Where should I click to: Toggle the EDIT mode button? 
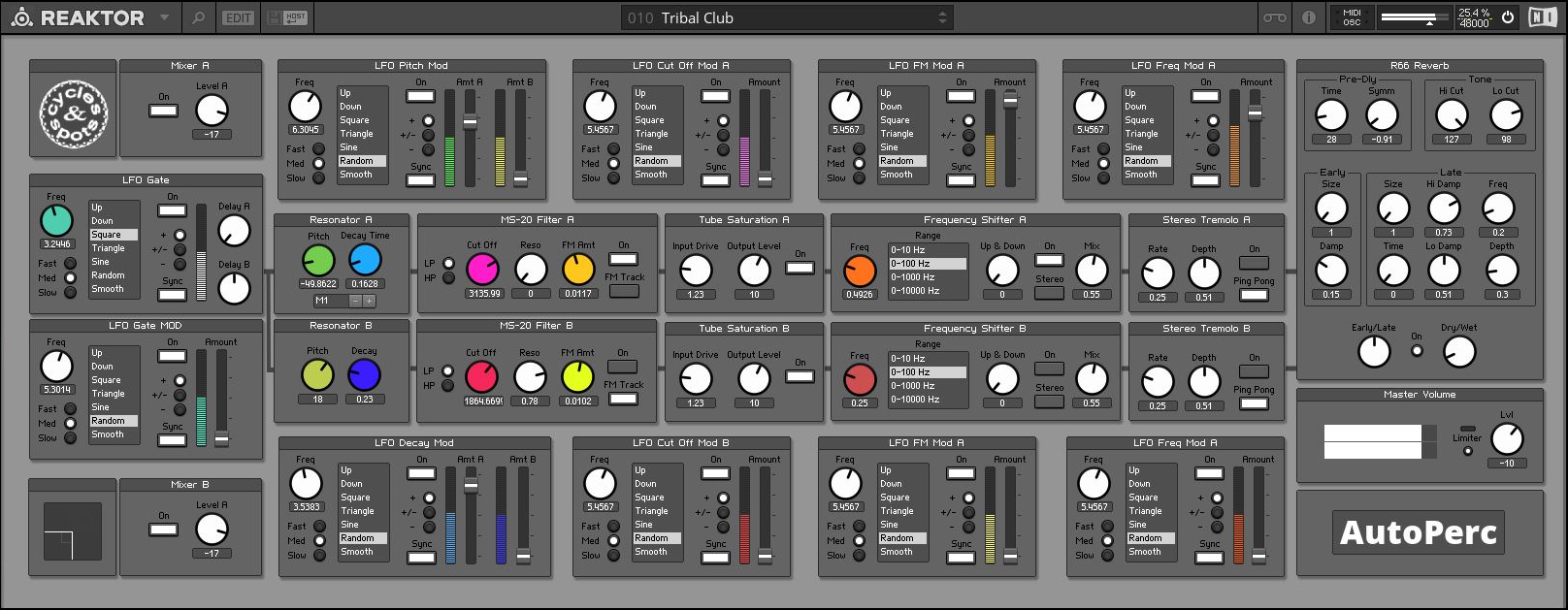point(238,17)
